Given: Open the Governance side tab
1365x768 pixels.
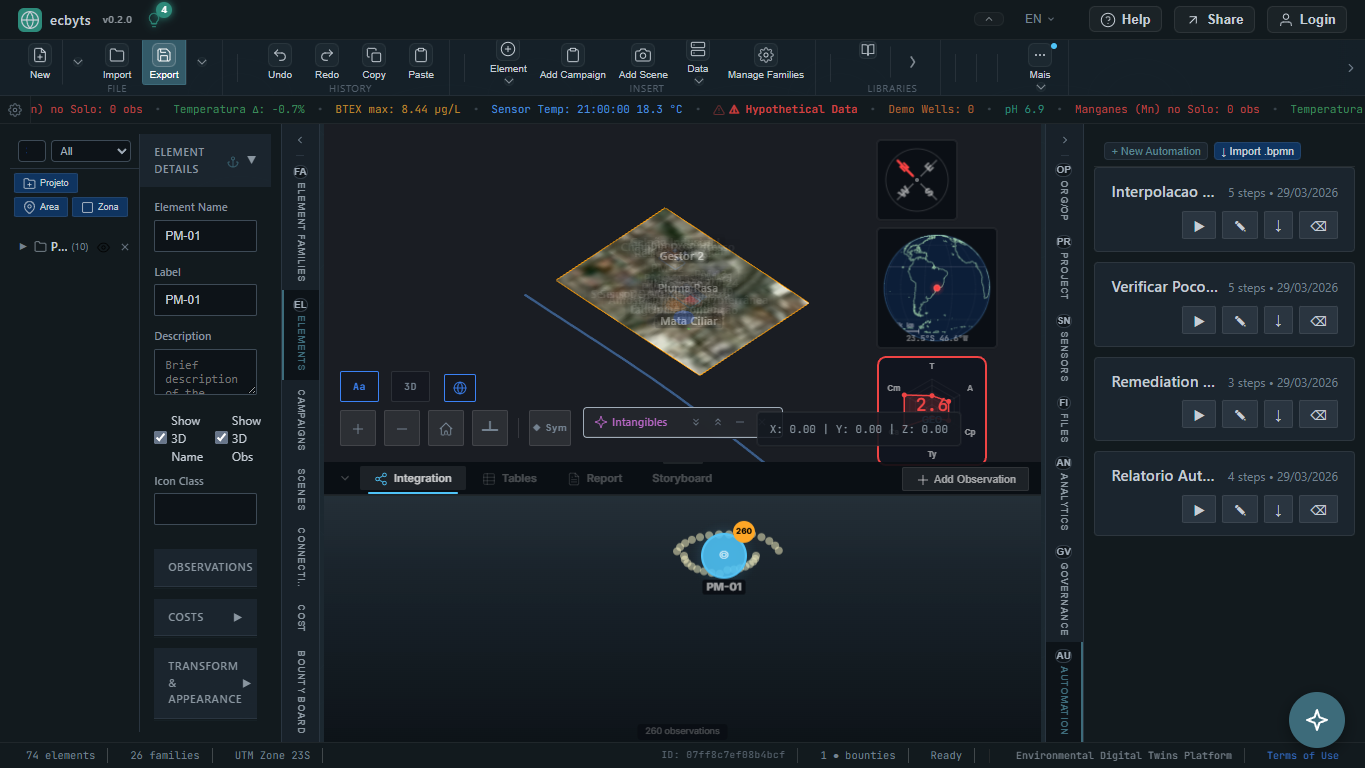Looking at the screenshot, I should 1063,590.
